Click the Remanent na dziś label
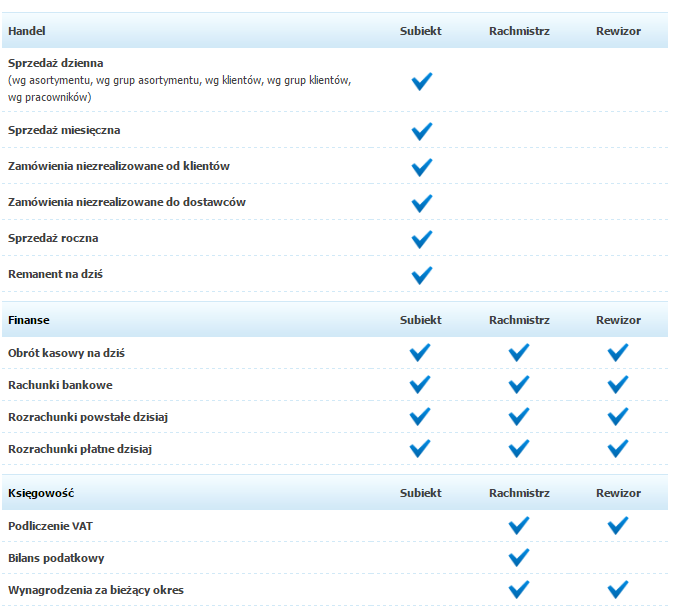676x615 pixels. pos(56,274)
